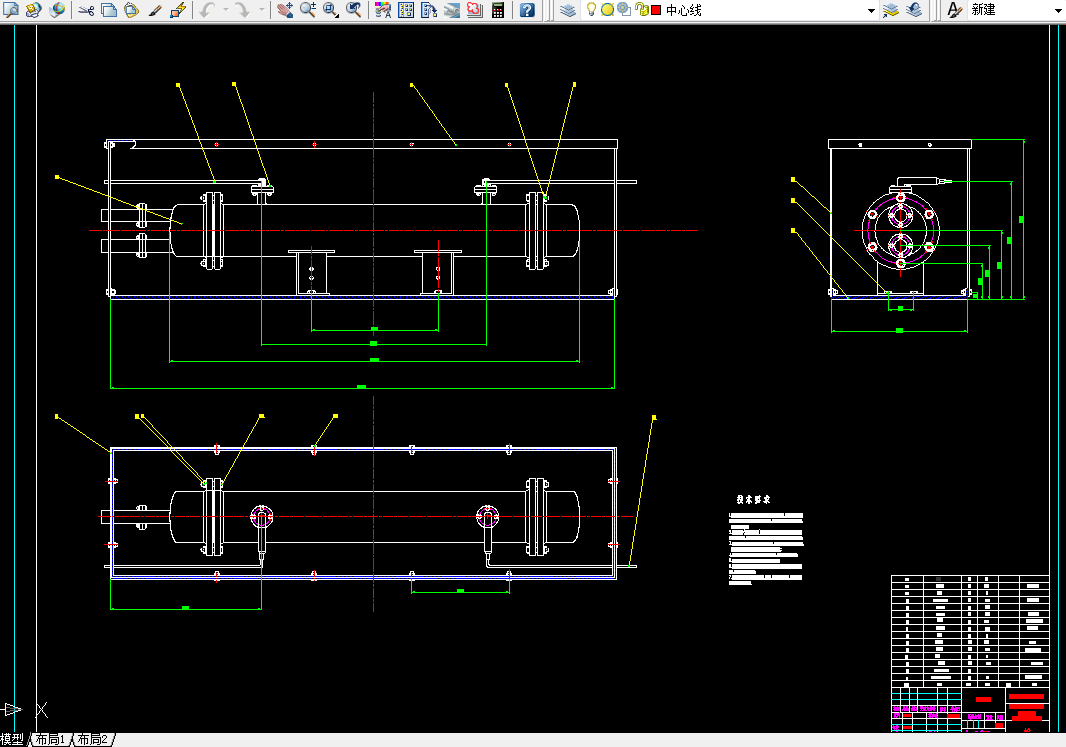Expand the 中心线 layer dropdown
The image size is (1066, 747).
(x=871, y=10)
